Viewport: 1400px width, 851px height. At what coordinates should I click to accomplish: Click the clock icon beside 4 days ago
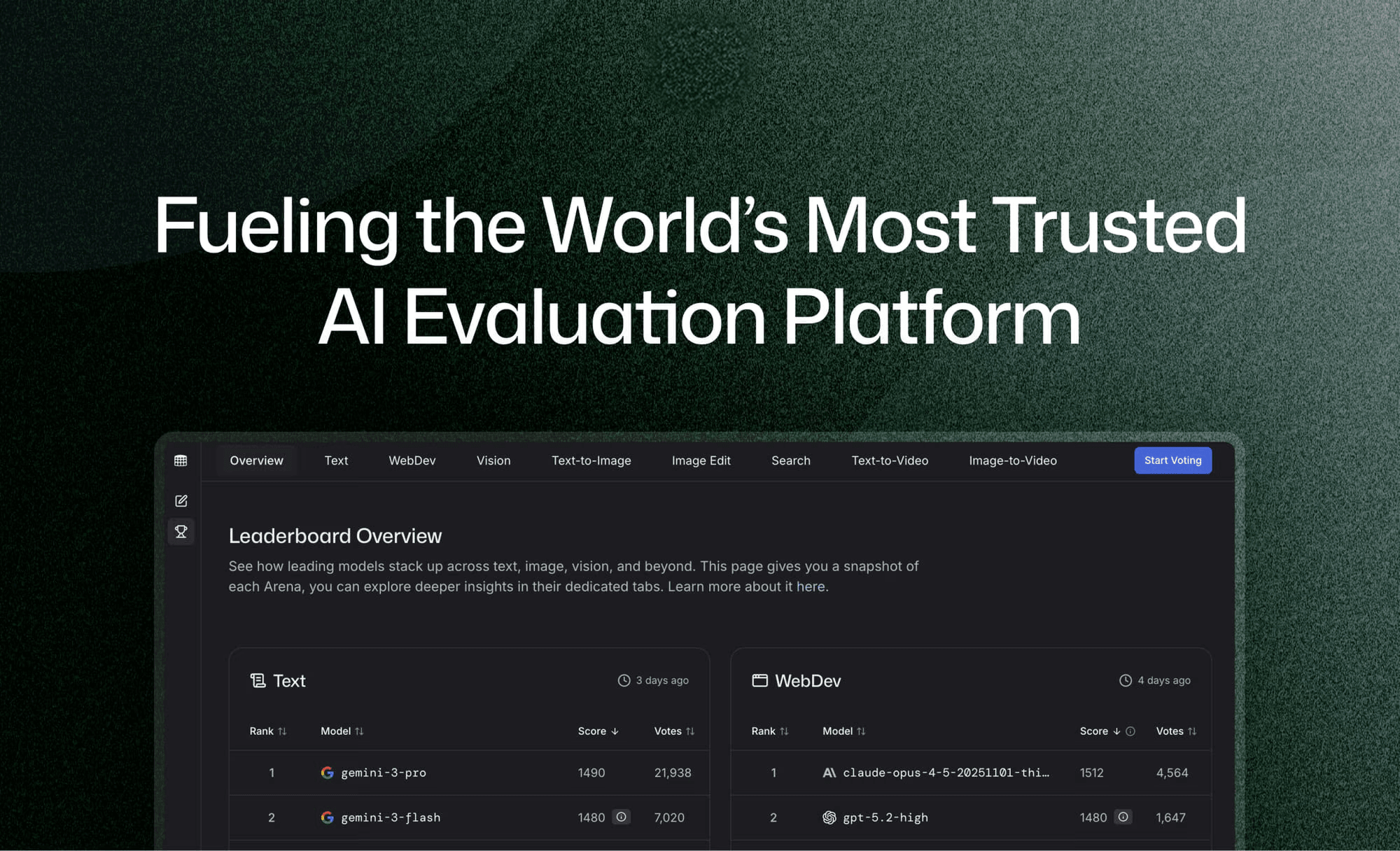point(1125,680)
